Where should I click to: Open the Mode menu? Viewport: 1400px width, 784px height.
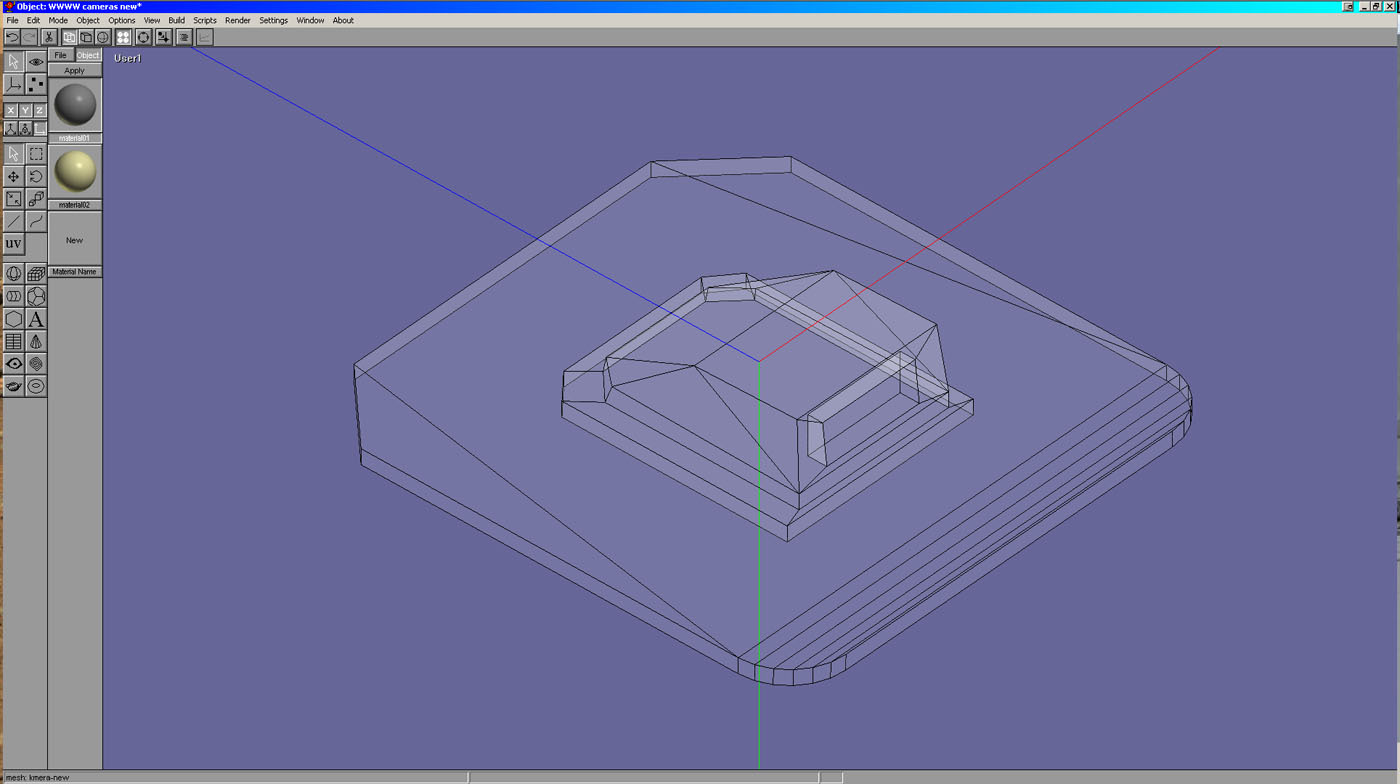[x=58, y=20]
